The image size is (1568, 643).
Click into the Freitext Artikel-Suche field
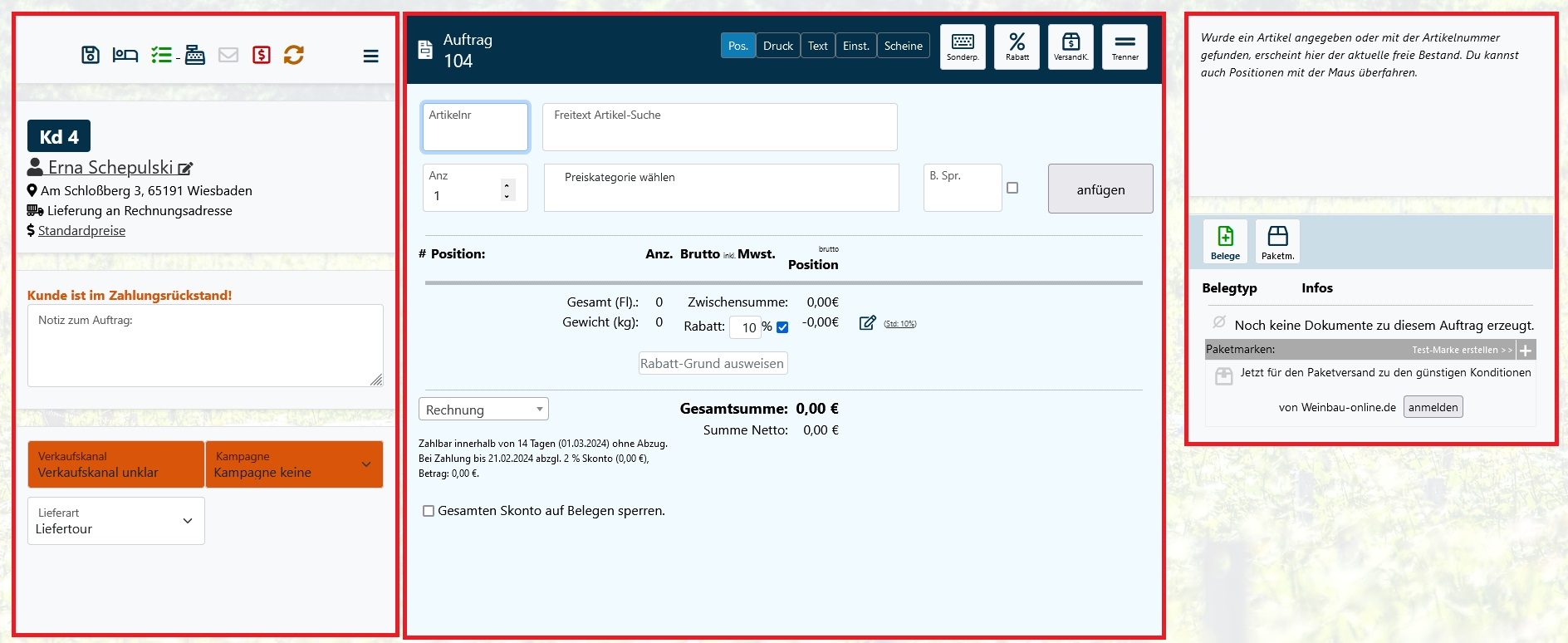[719, 127]
